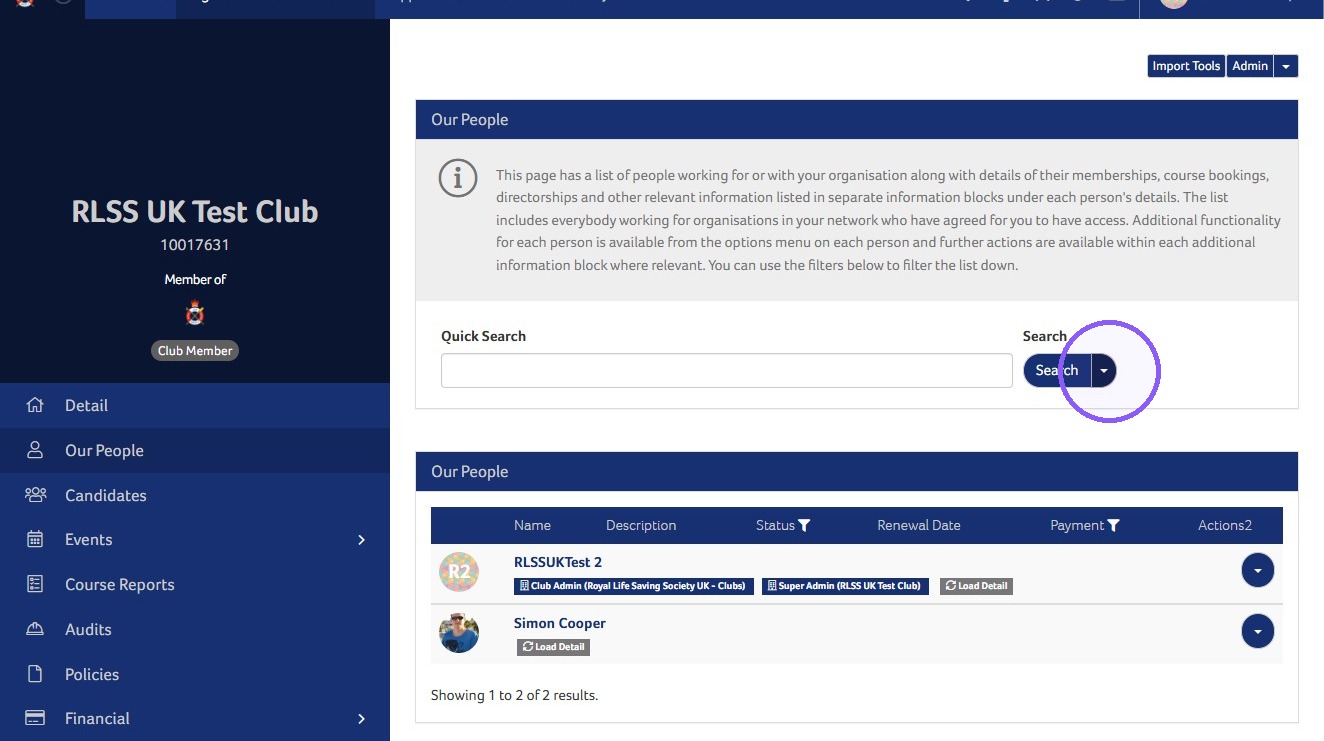The width and height of the screenshot is (1324, 741).
Task: Click the Import Tools button
Action: coord(1186,66)
